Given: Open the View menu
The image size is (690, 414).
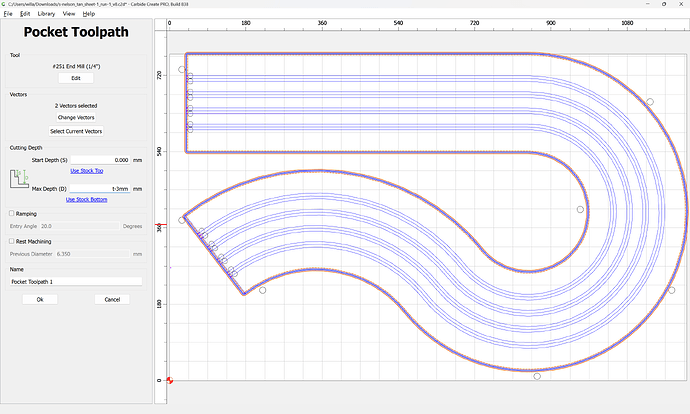Looking at the screenshot, I should click(x=68, y=14).
